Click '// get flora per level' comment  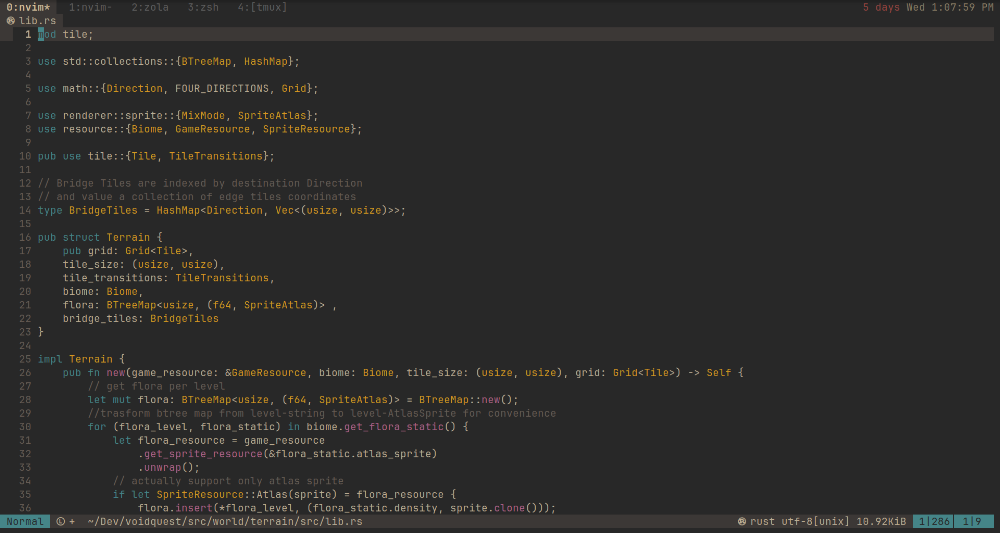pyautogui.click(x=156, y=386)
